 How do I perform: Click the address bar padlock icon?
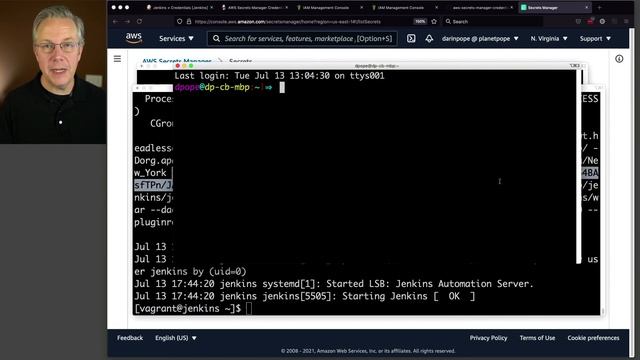(189, 21)
